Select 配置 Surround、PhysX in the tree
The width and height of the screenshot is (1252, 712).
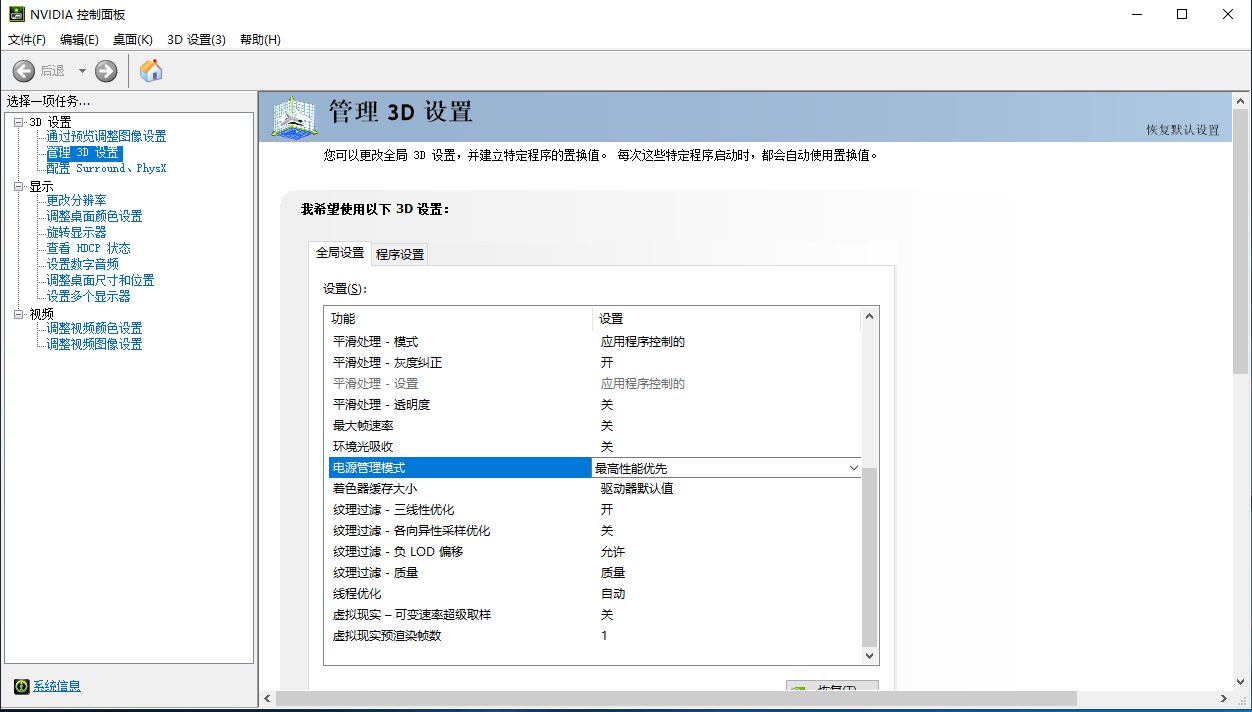(x=106, y=169)
